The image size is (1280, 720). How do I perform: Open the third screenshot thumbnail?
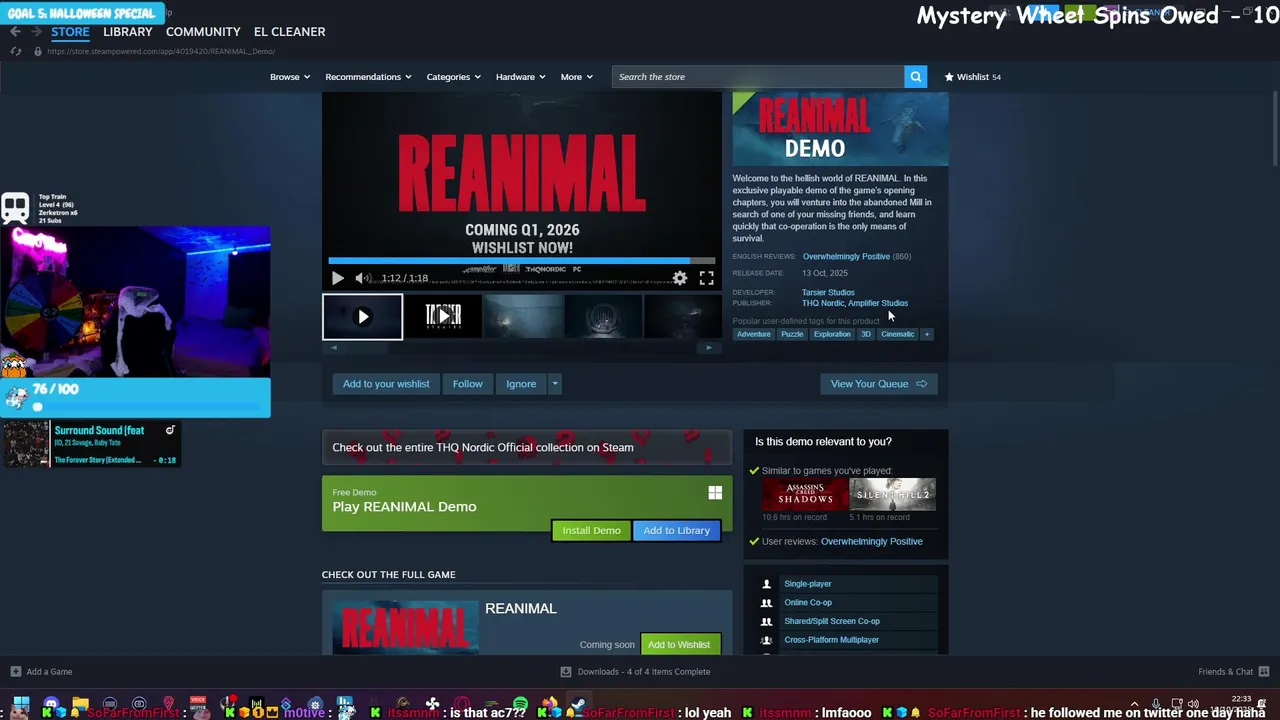coord(523,317)
